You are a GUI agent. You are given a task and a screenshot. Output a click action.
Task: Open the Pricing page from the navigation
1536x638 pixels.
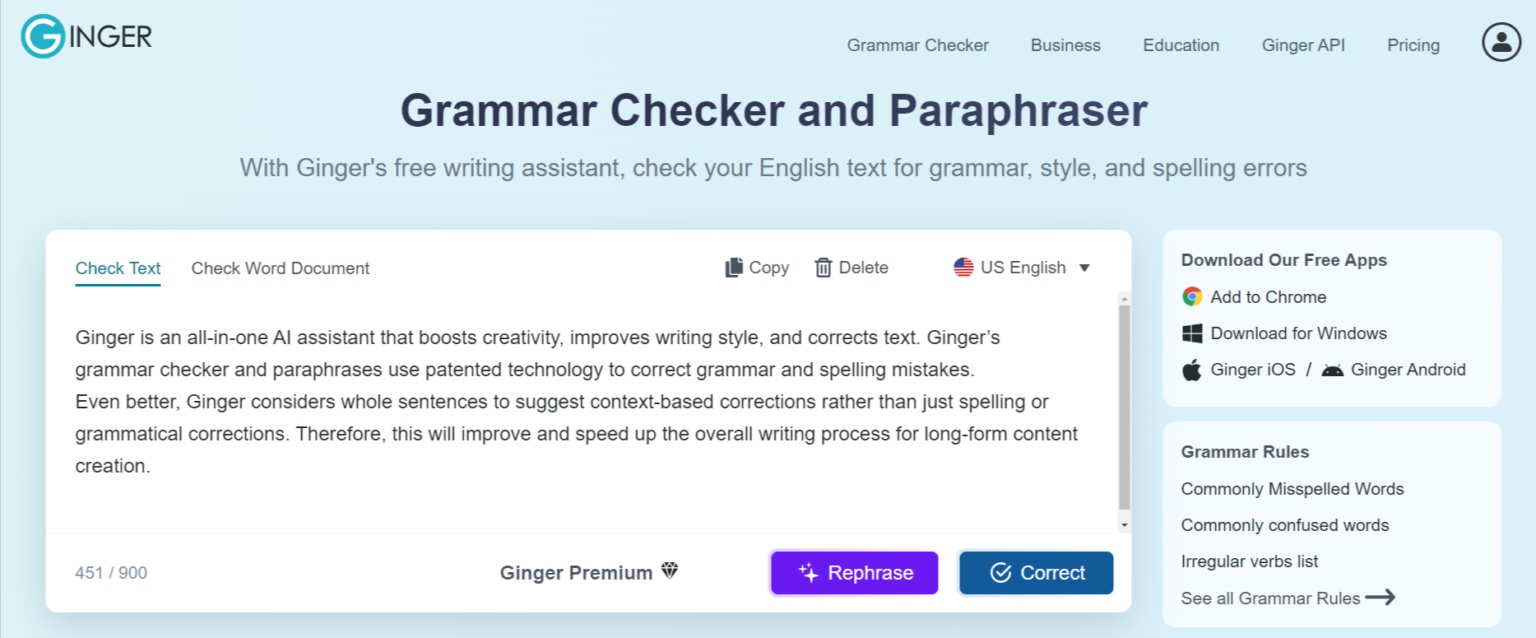coord(1413,45)
